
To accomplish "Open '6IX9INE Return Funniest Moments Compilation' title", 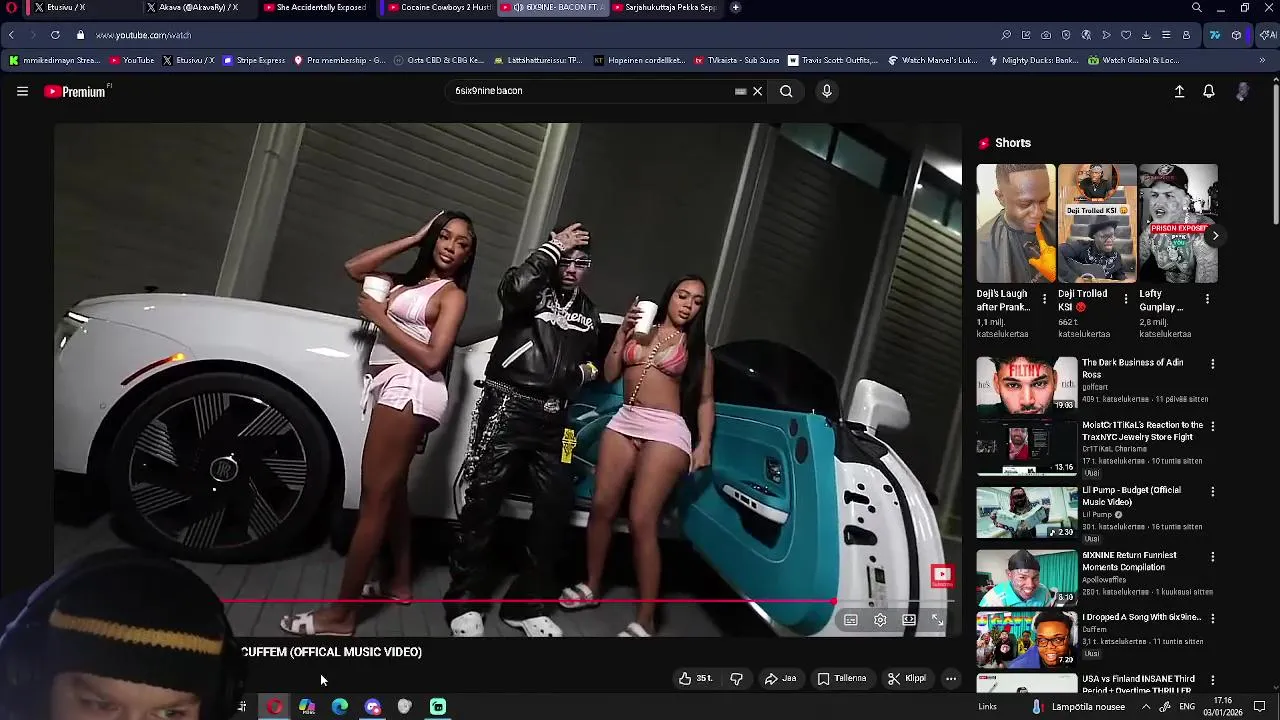I will click(x=1129, y=561).
